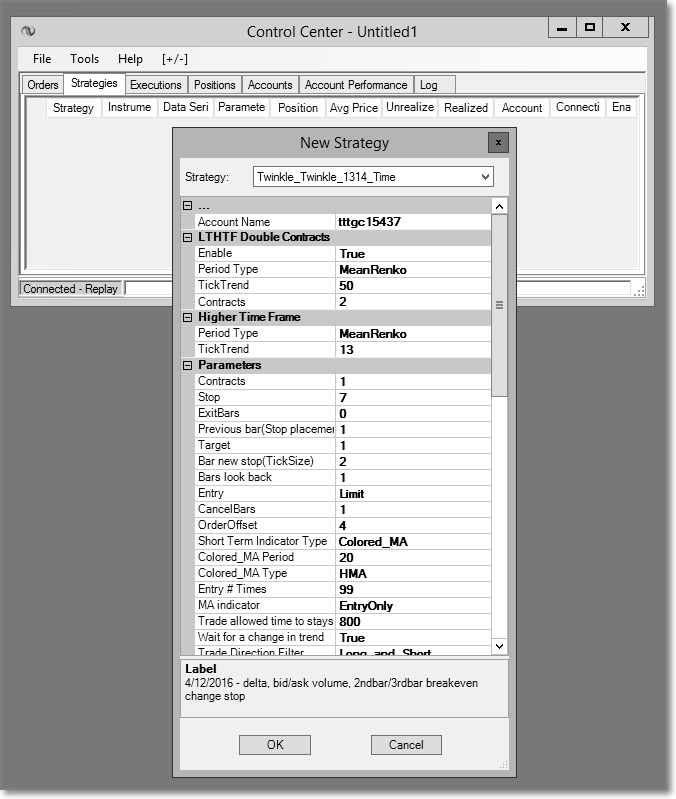Switch to the Account Performance tab
Screen dimensions: 676x799
(356, 85)
